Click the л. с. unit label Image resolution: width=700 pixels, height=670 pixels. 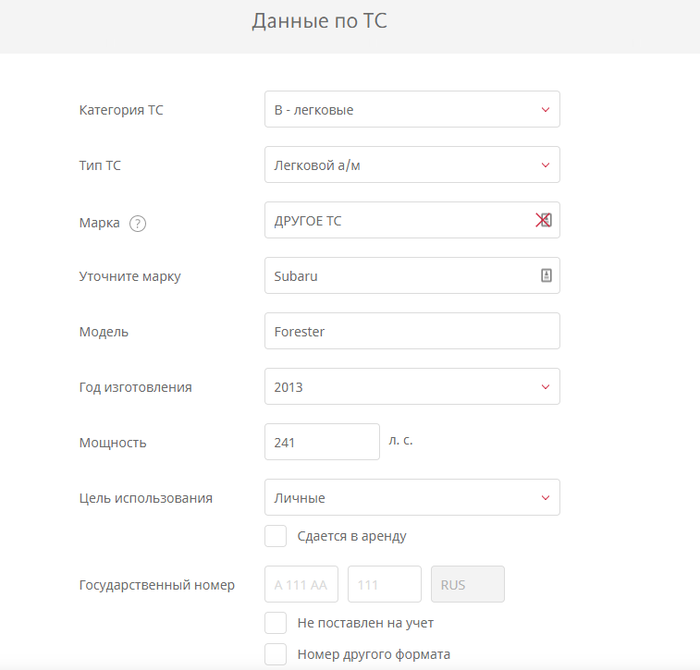click(401, 440)
